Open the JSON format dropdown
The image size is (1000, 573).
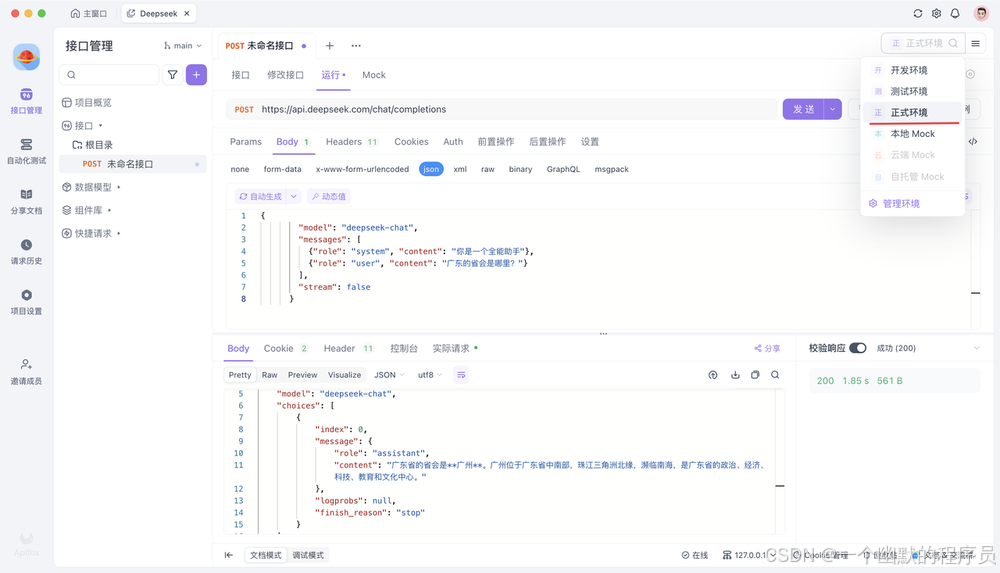[x=389, y=375]
